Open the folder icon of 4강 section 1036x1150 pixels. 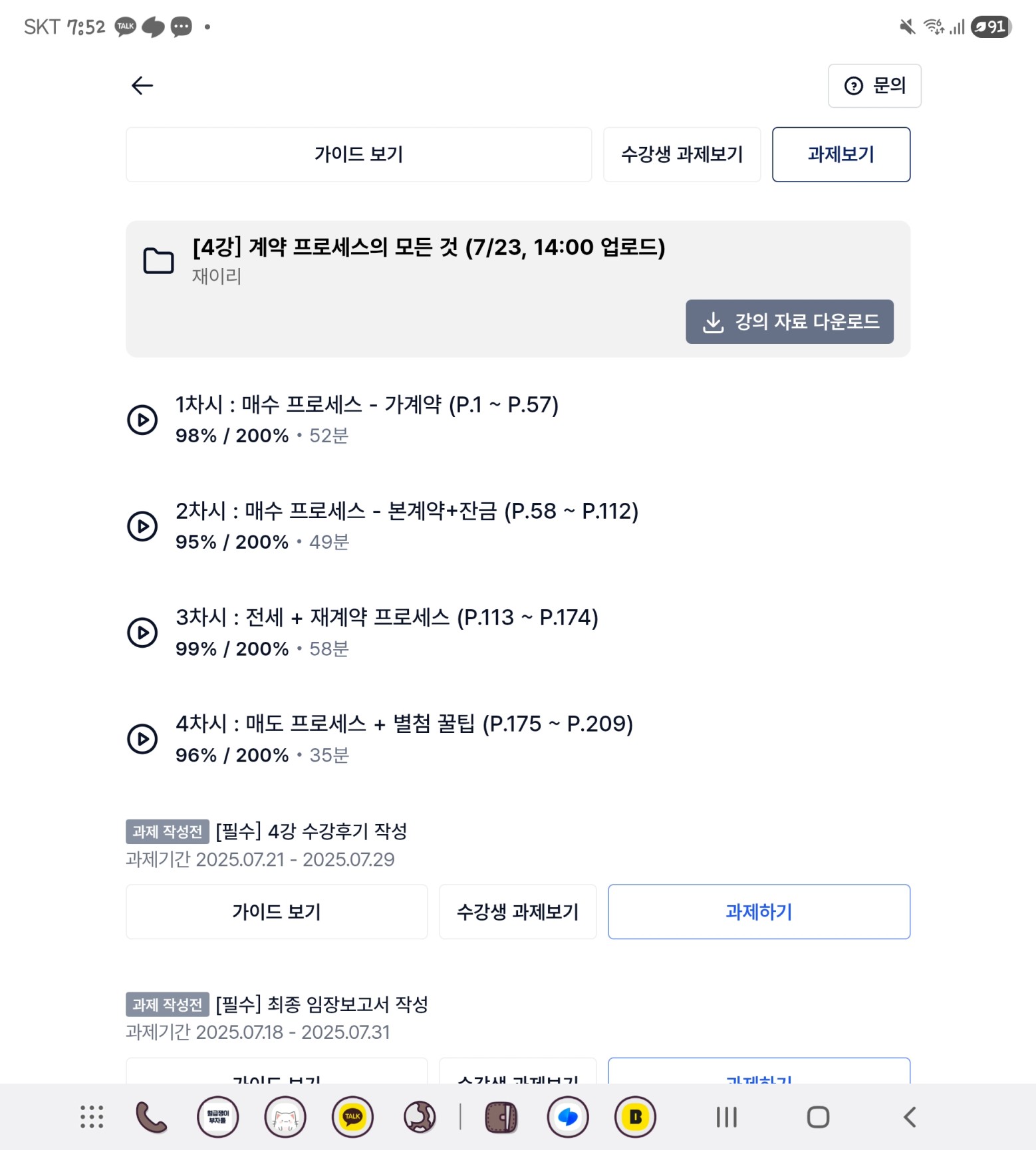(x=158, y=261)
